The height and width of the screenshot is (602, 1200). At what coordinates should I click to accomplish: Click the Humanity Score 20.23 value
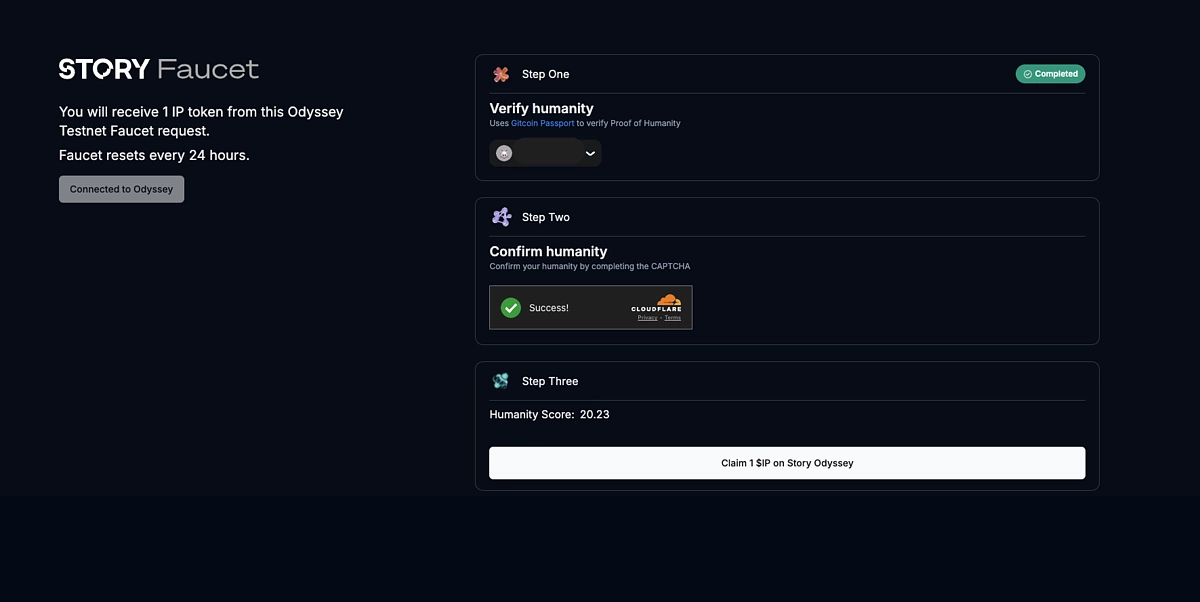594,414
